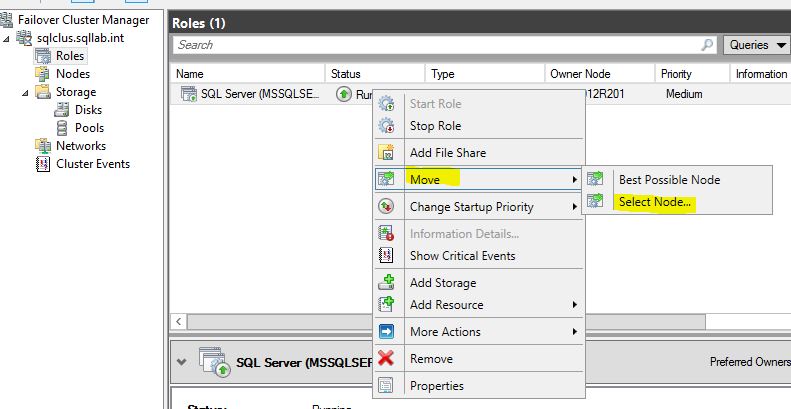This screenshot has height=409, width=791.
Task: Select the Disks tree item label
Action: point(88,110)
